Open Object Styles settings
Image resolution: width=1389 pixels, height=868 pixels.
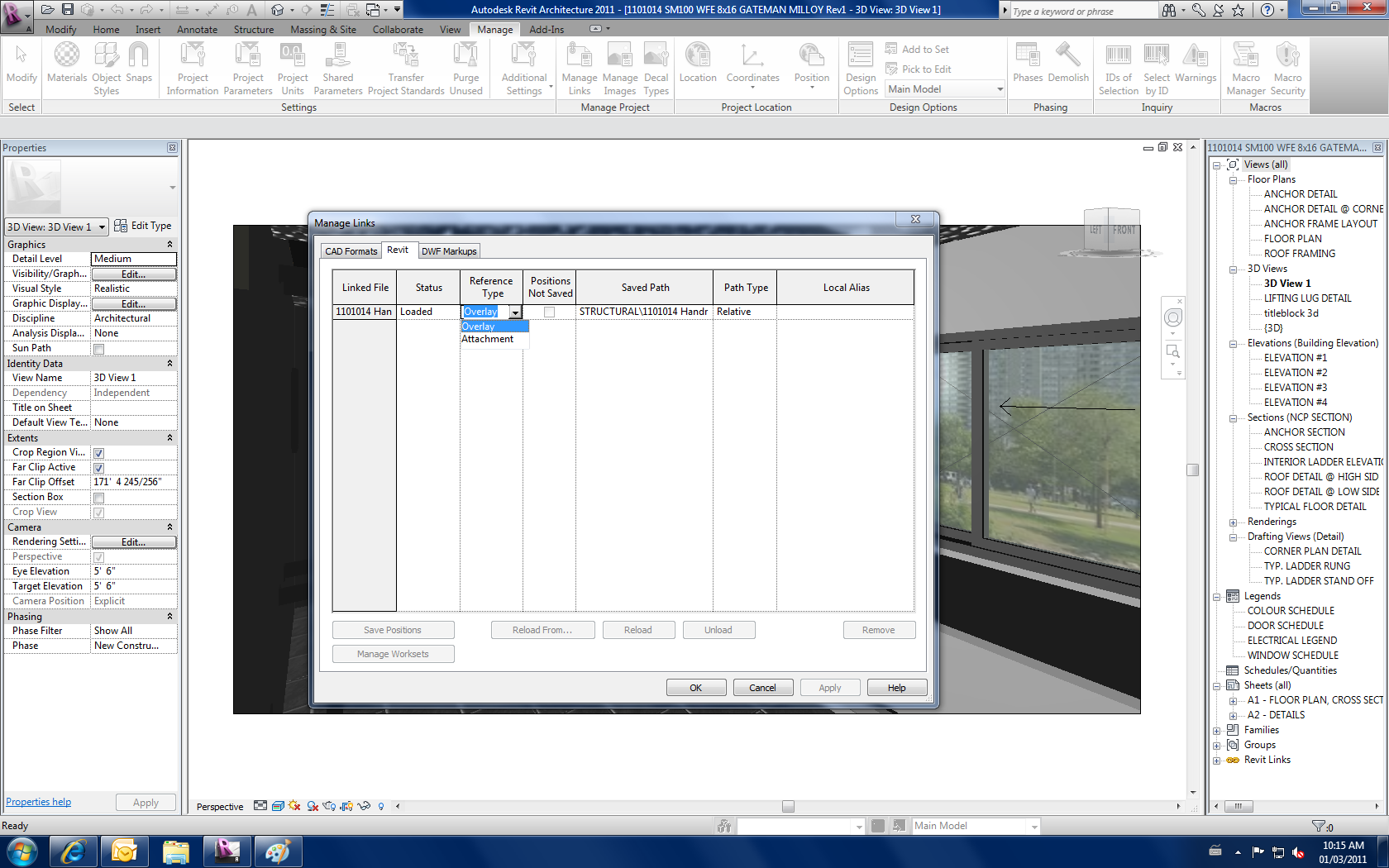(x=106, y=69)
